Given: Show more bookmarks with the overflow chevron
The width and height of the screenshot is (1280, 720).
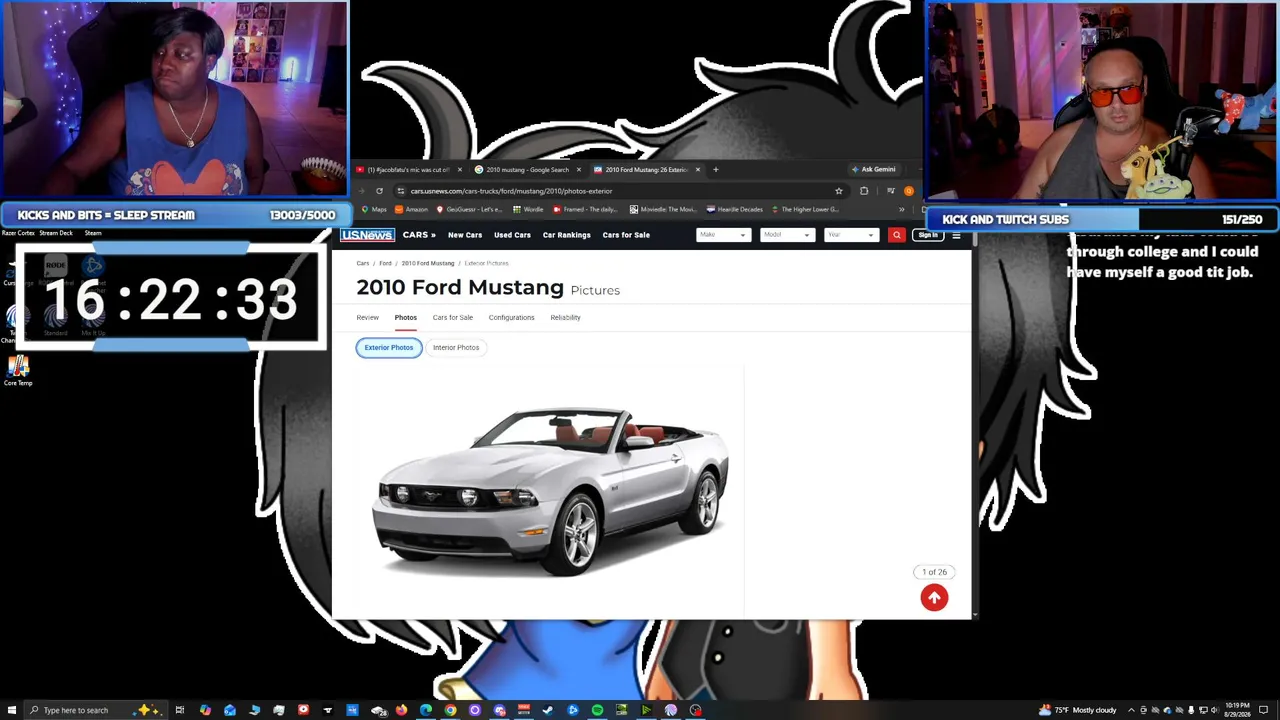Looking at the screenshot, I should click(x=901, y=210).
